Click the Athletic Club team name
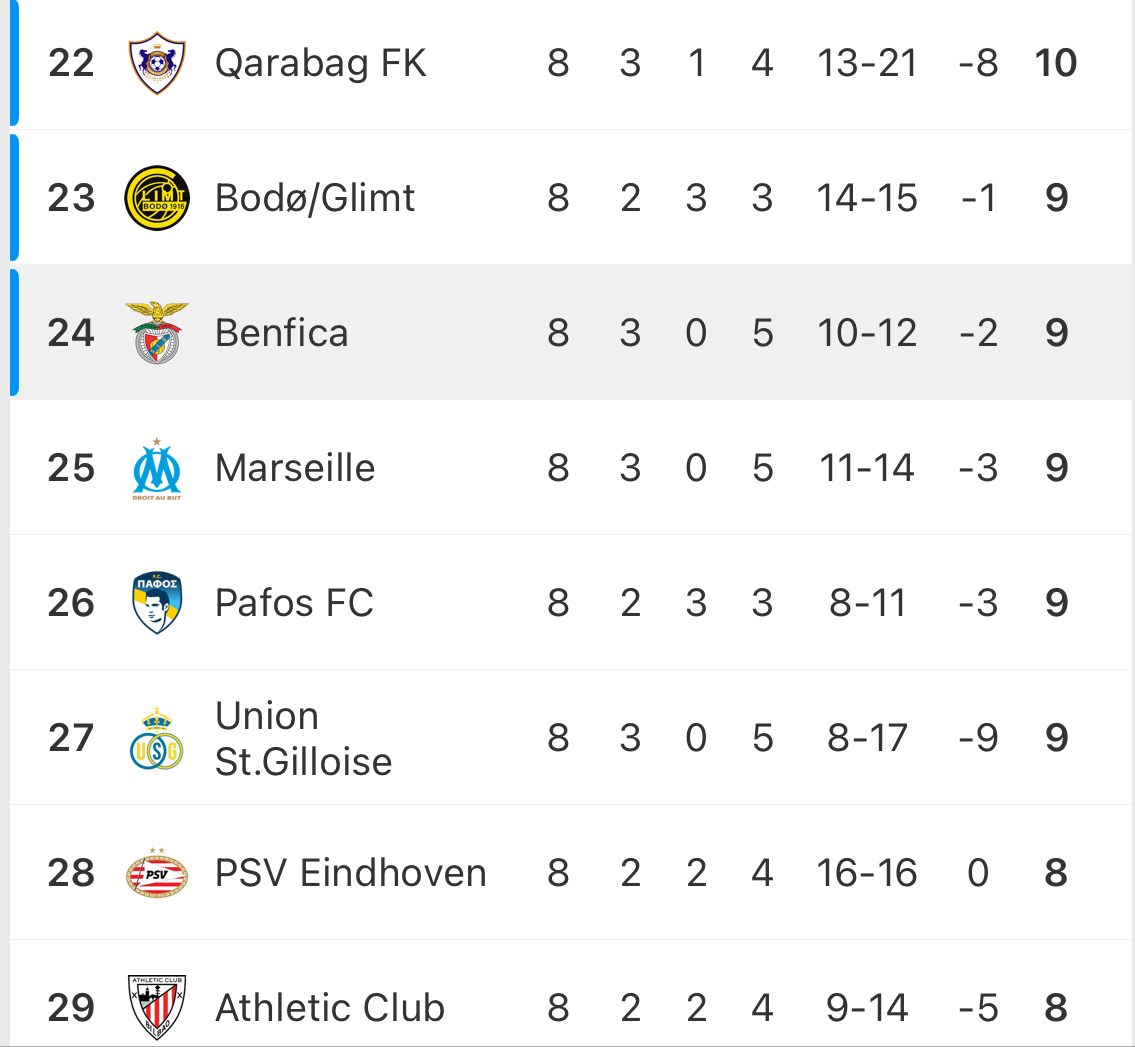This screenshot has width=1135, height=1047. tap(330, 1007)
